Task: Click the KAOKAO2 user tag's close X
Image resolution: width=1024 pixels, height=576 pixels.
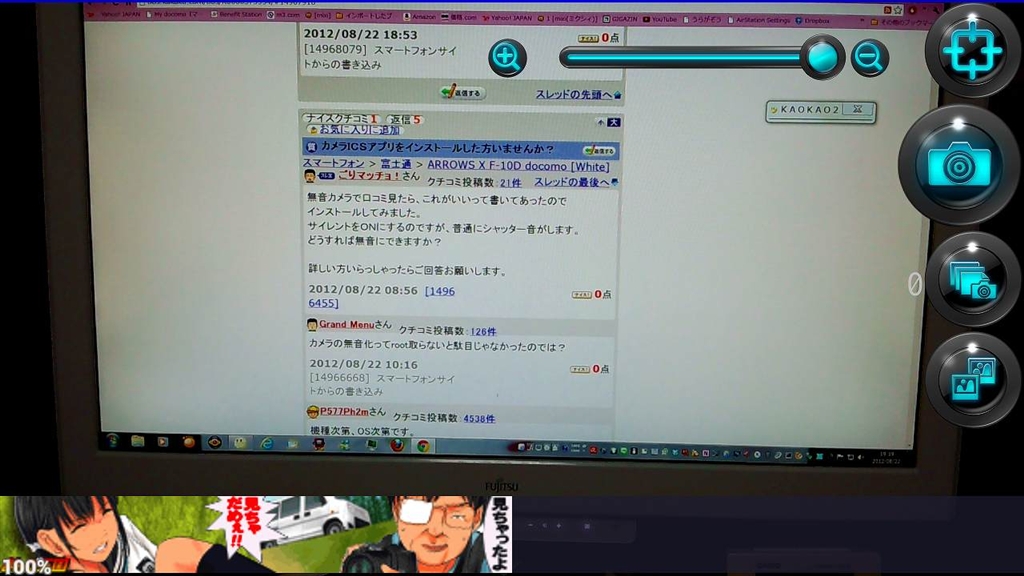Action: (857, 109)
